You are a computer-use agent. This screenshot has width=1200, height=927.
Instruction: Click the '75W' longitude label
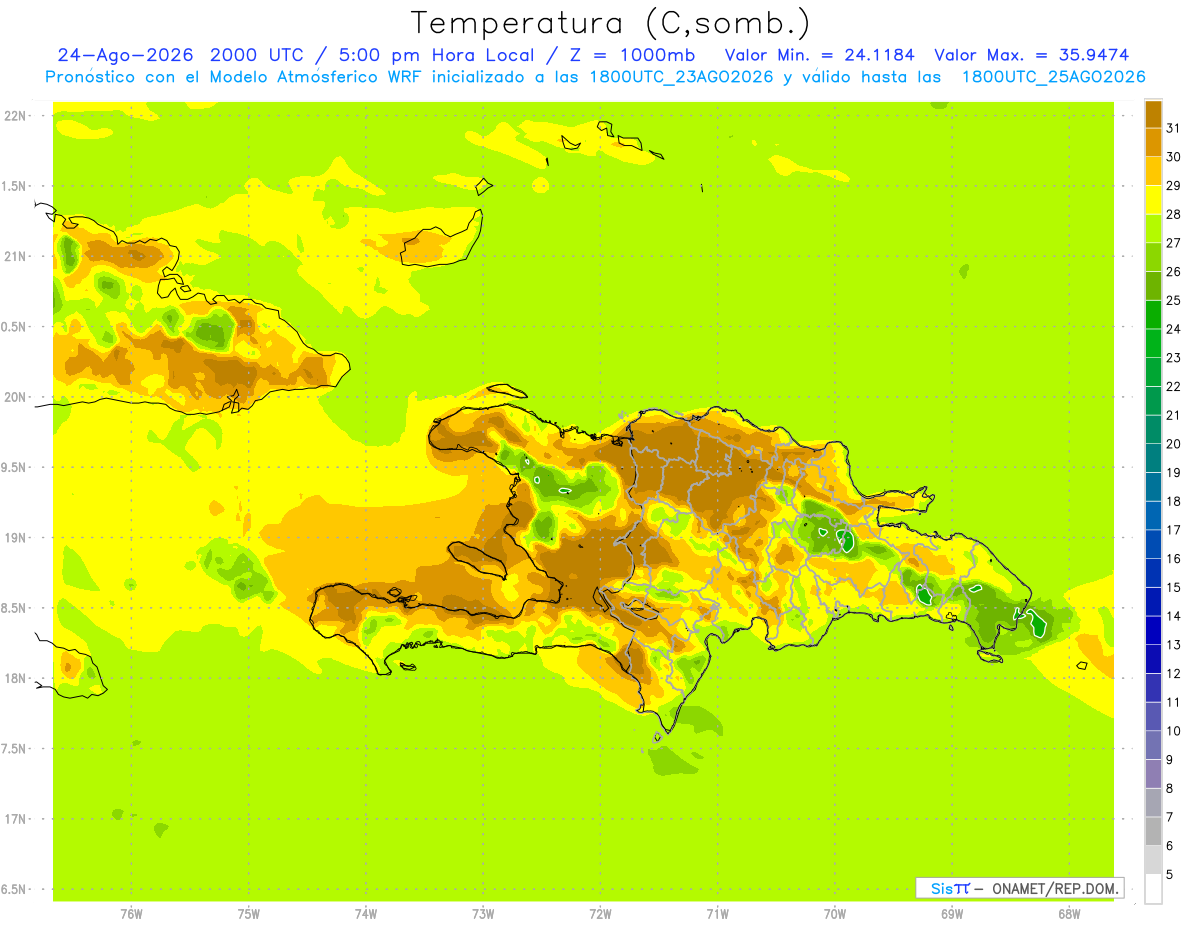248,914
